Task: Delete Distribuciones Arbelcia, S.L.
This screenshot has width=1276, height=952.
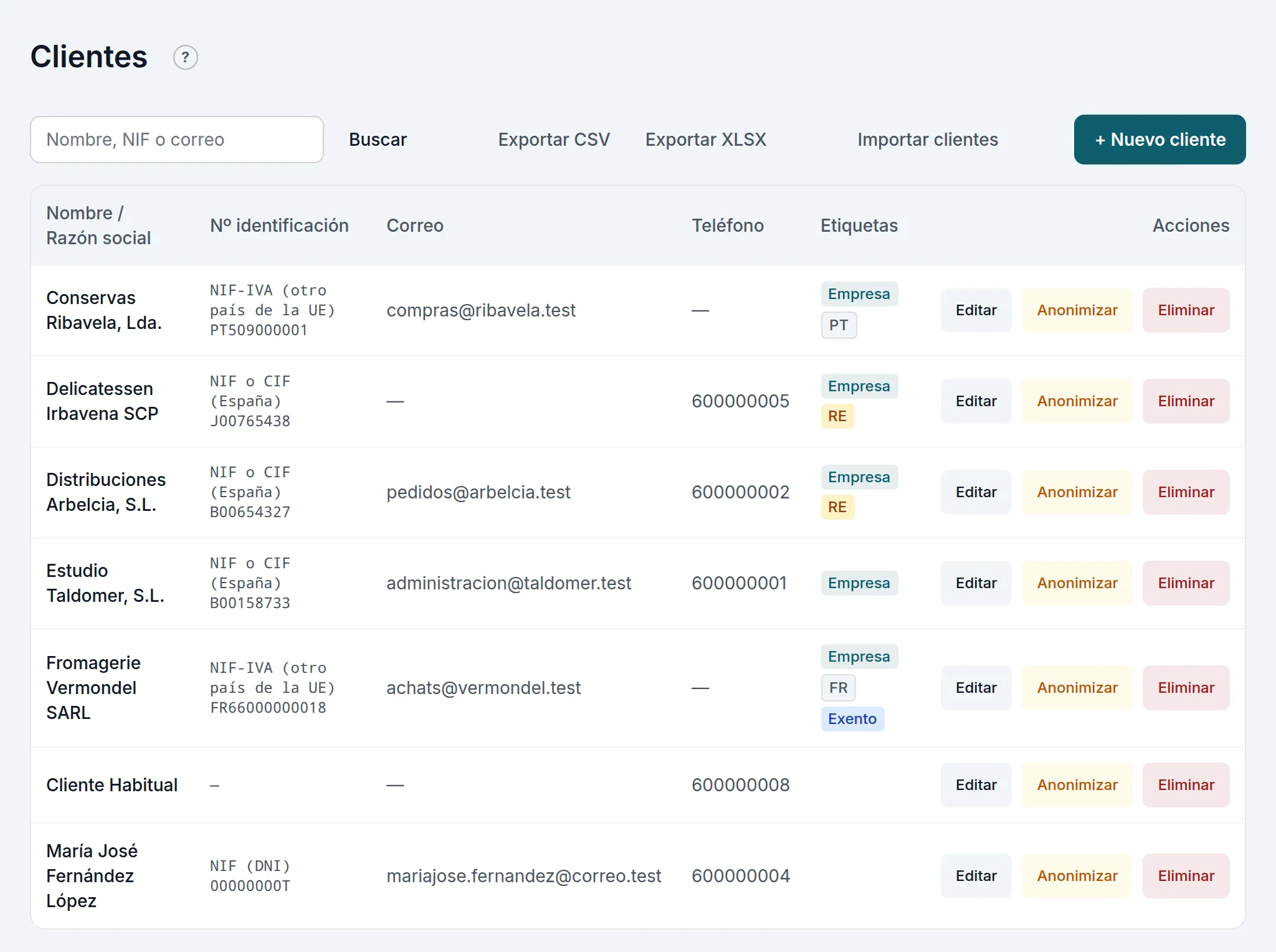Action: (1186, 492)
